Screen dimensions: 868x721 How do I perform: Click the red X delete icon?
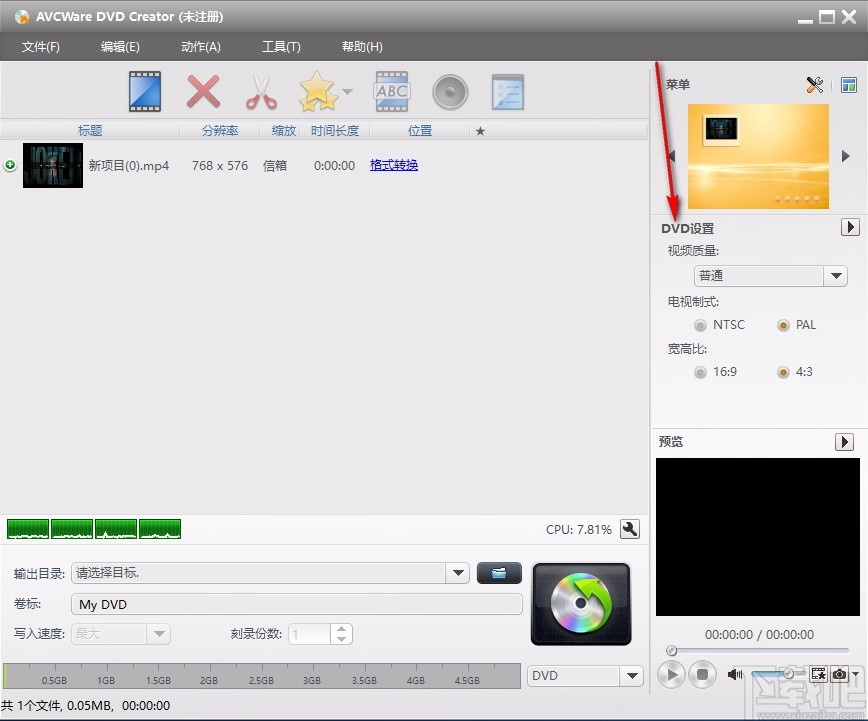coord(203,91)
